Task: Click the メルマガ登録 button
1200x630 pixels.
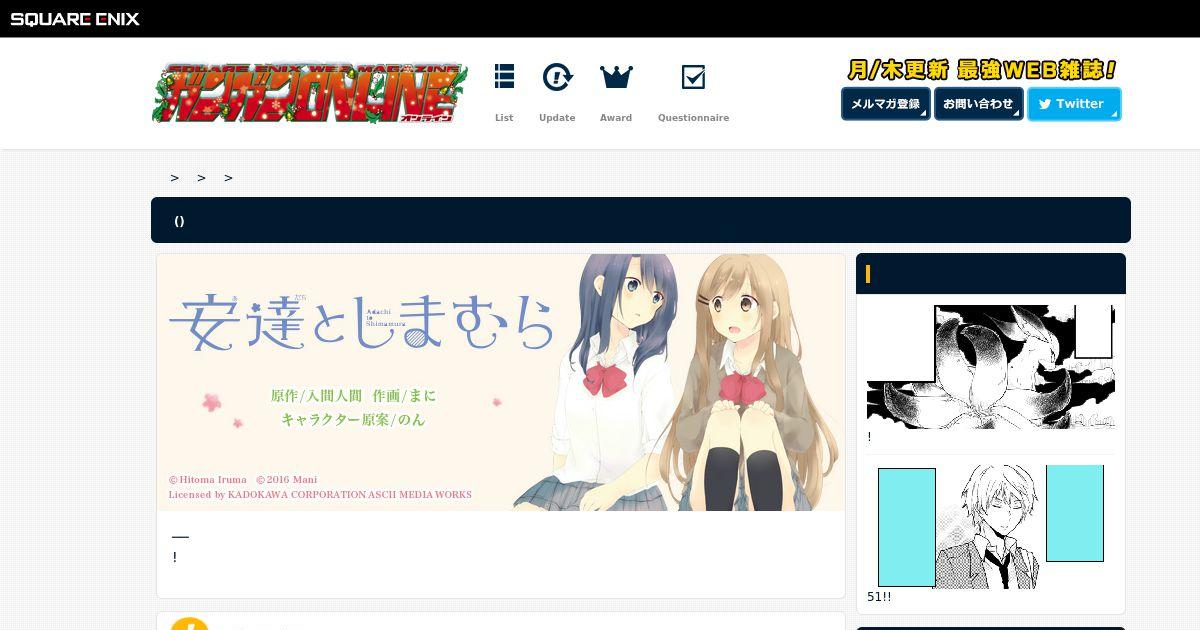Action: coord(886,104)
